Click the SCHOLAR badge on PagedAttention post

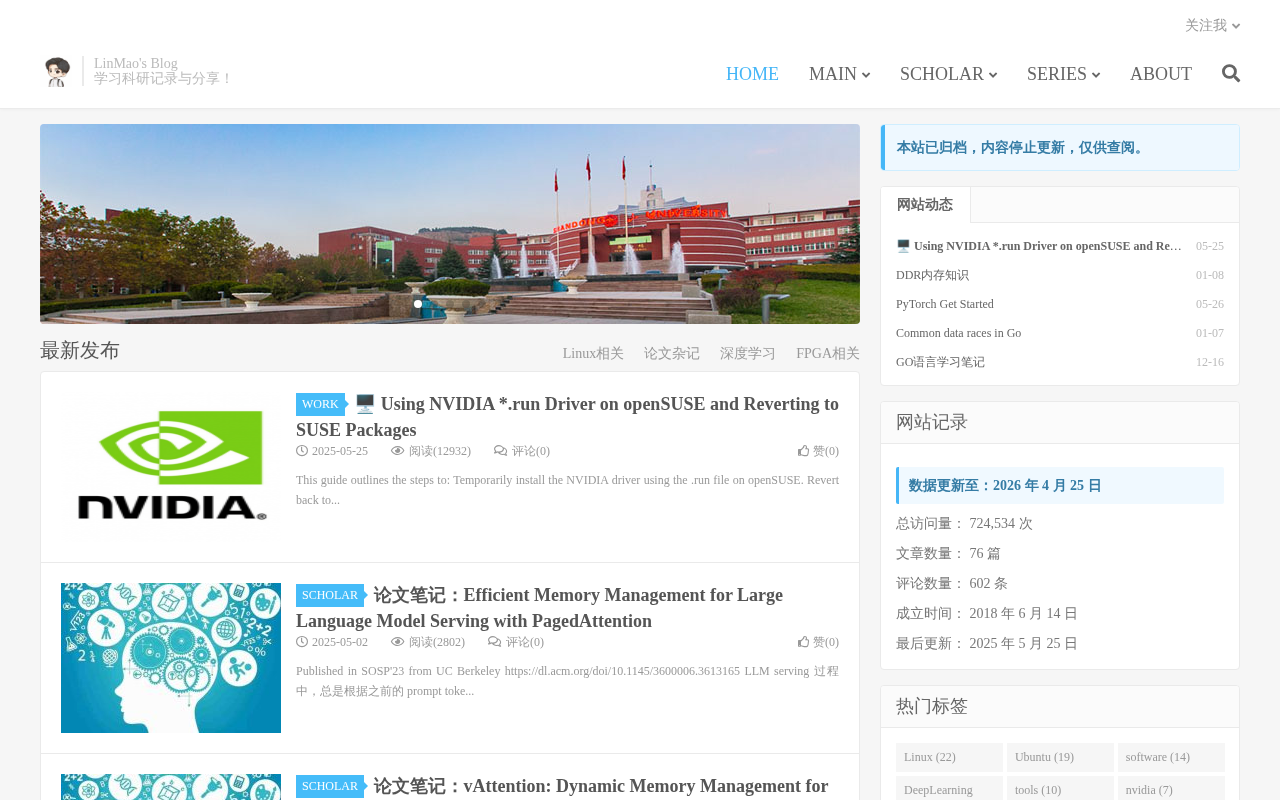point(330,595)
